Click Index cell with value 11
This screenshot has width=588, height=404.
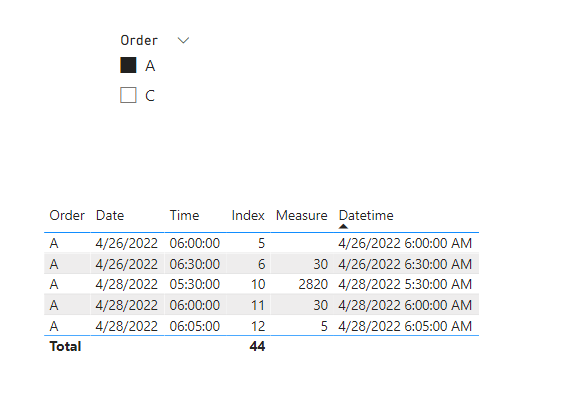tap(258, 305)
